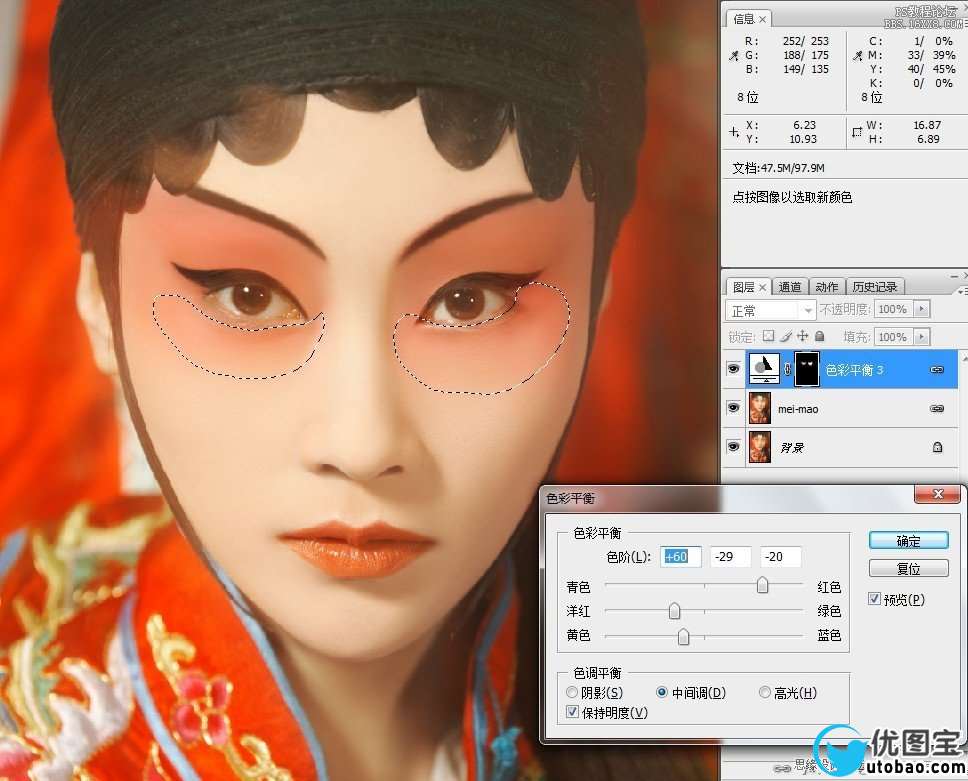Select the 高光(H) radio button
Image resolution: width=968 pixels, height=781 pixels.
coord(764,692)
